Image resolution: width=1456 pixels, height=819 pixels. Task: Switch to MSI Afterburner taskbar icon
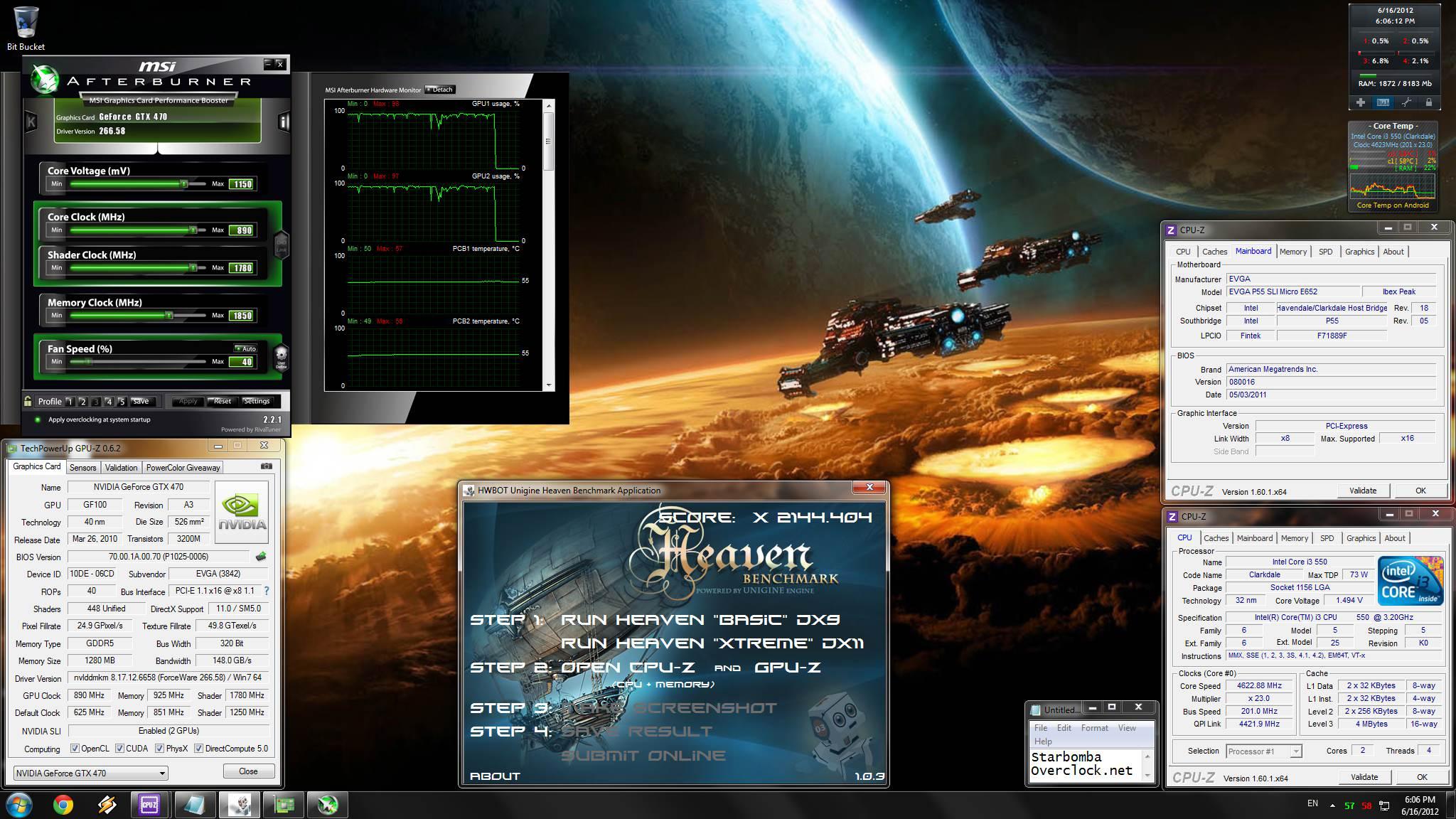pos(326,805)
